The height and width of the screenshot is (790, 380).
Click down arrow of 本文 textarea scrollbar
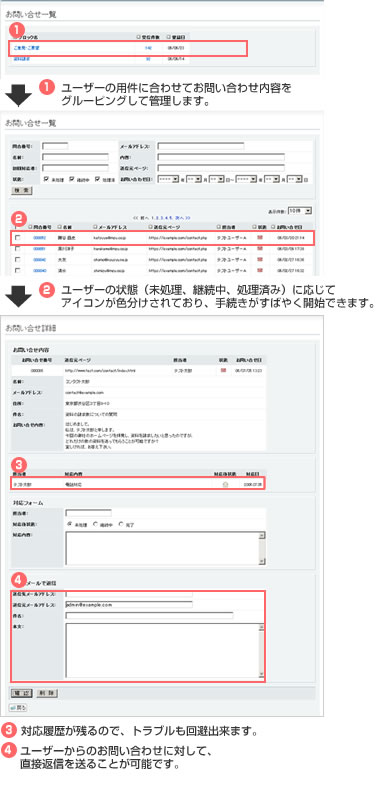pos(261,674)
